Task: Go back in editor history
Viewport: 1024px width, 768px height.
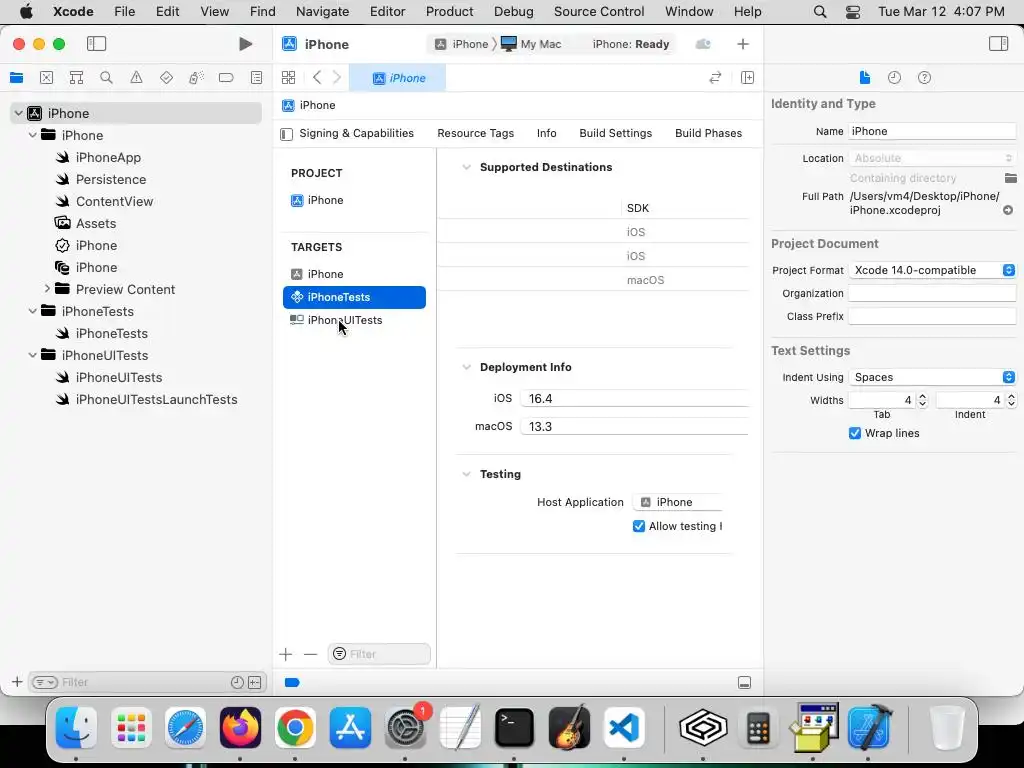Action: coord(317,78)
